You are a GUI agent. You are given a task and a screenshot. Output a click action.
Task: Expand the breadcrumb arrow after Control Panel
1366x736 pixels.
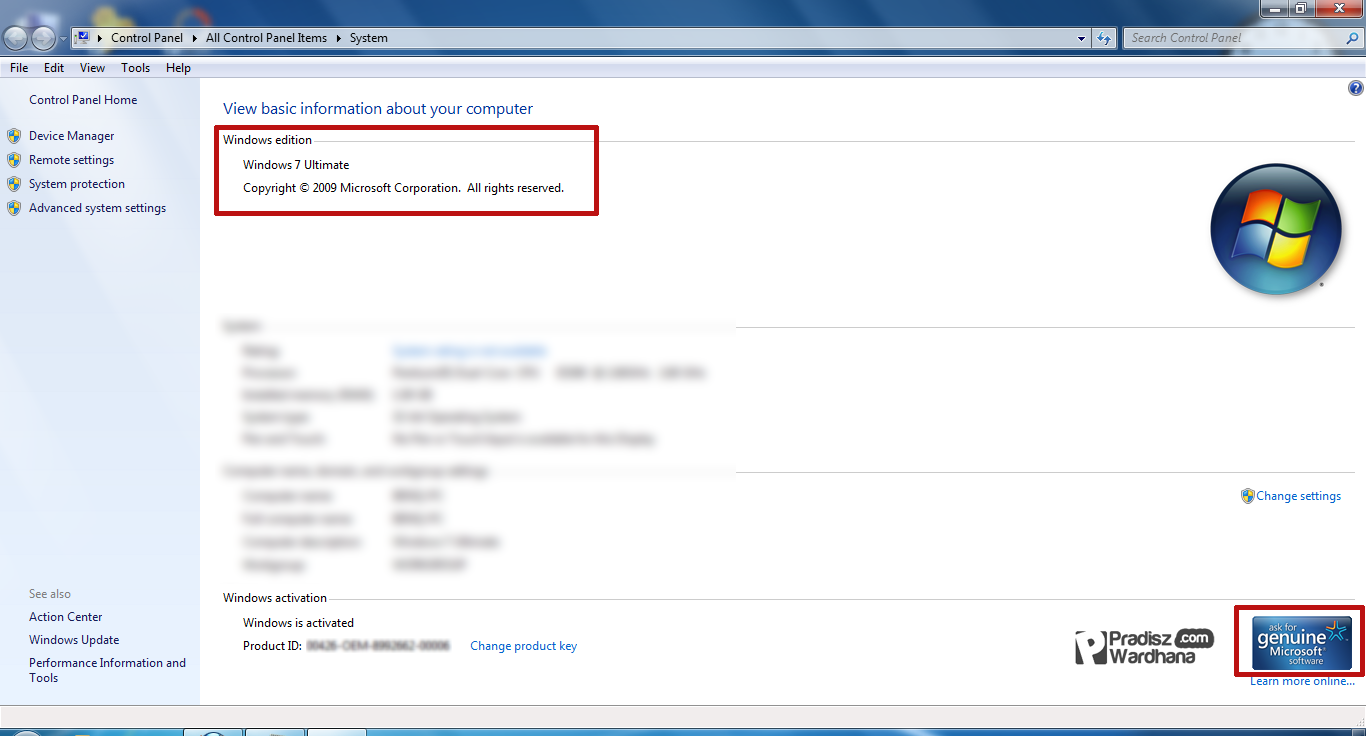click(194, 38)
